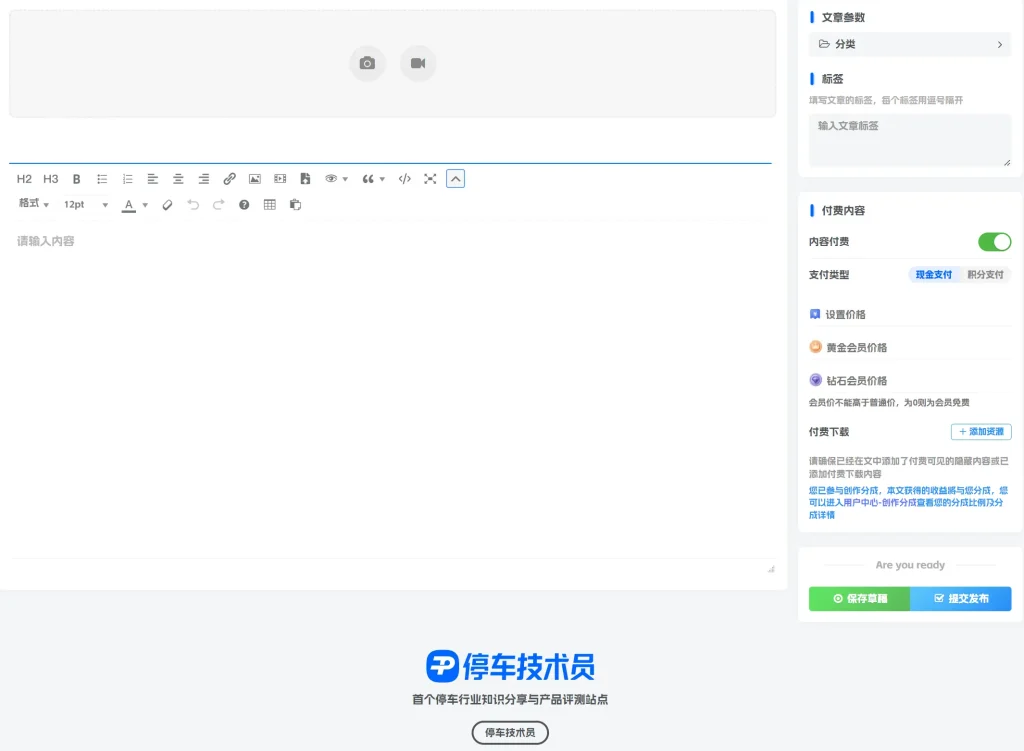The height and width of the screenshot is (751, 1024).
Task: Open the text color picker dropdown
Action: click(x=145, y=205)
